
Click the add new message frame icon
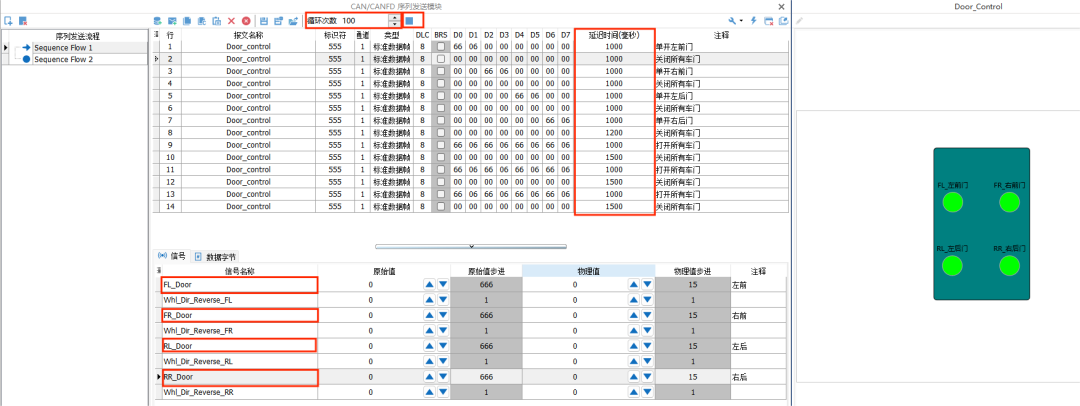172,21
